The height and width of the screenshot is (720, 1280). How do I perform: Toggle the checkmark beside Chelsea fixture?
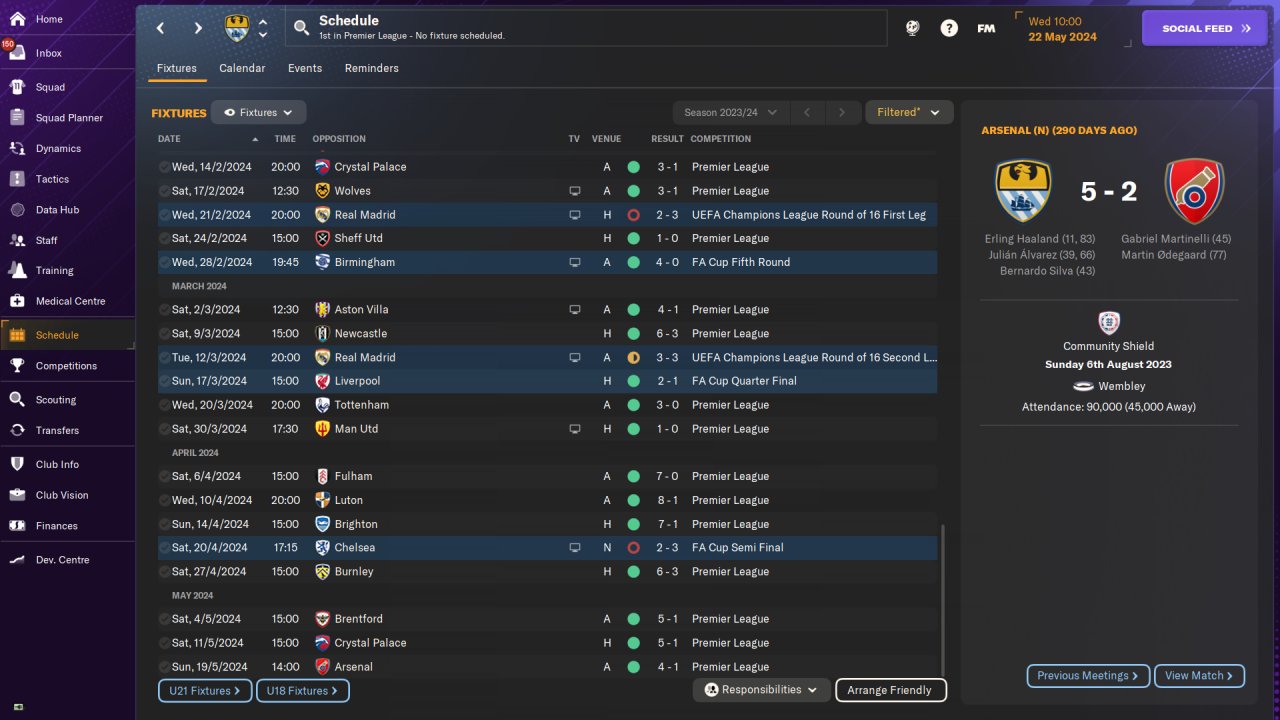[x=164, y=548]
